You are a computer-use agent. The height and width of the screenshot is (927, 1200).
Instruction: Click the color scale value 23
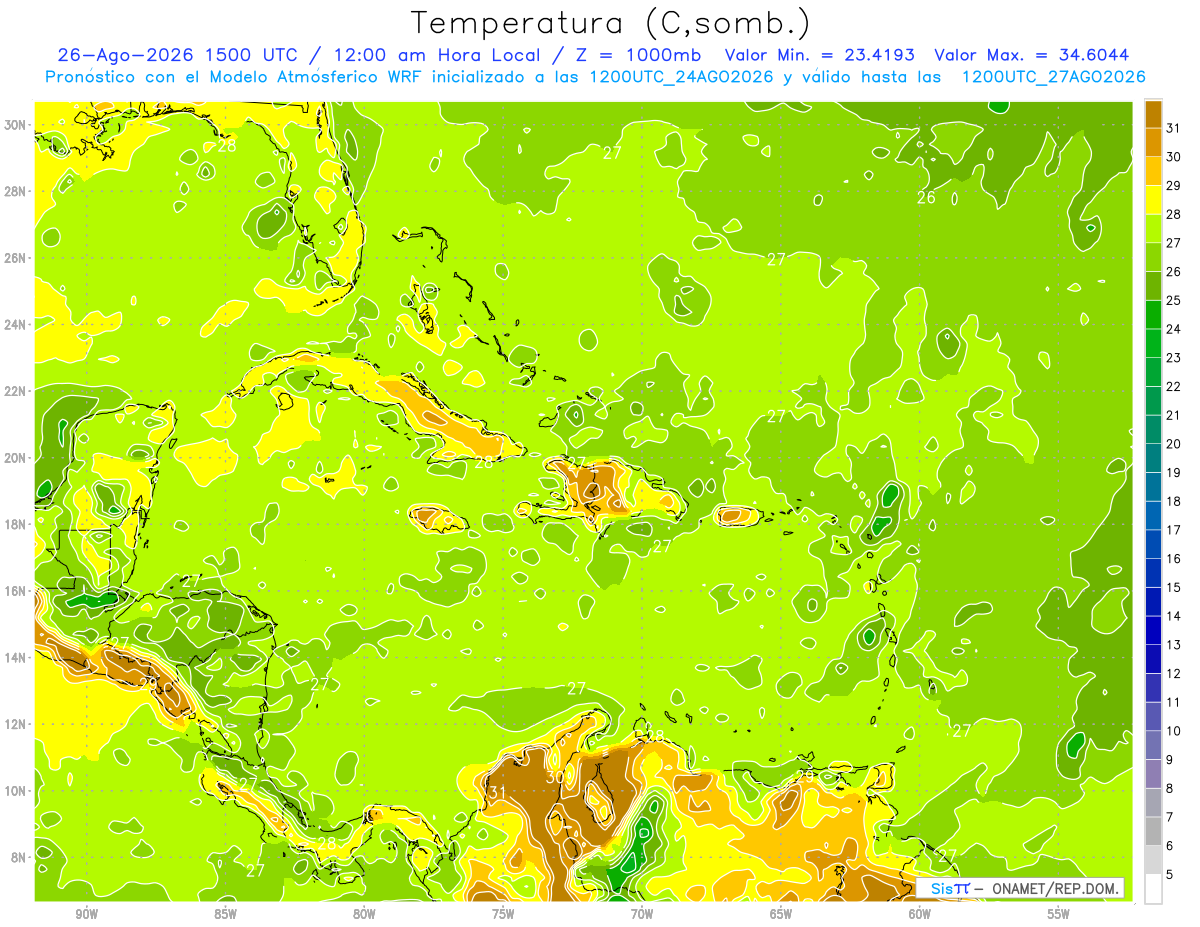[x=1173, y=357]
